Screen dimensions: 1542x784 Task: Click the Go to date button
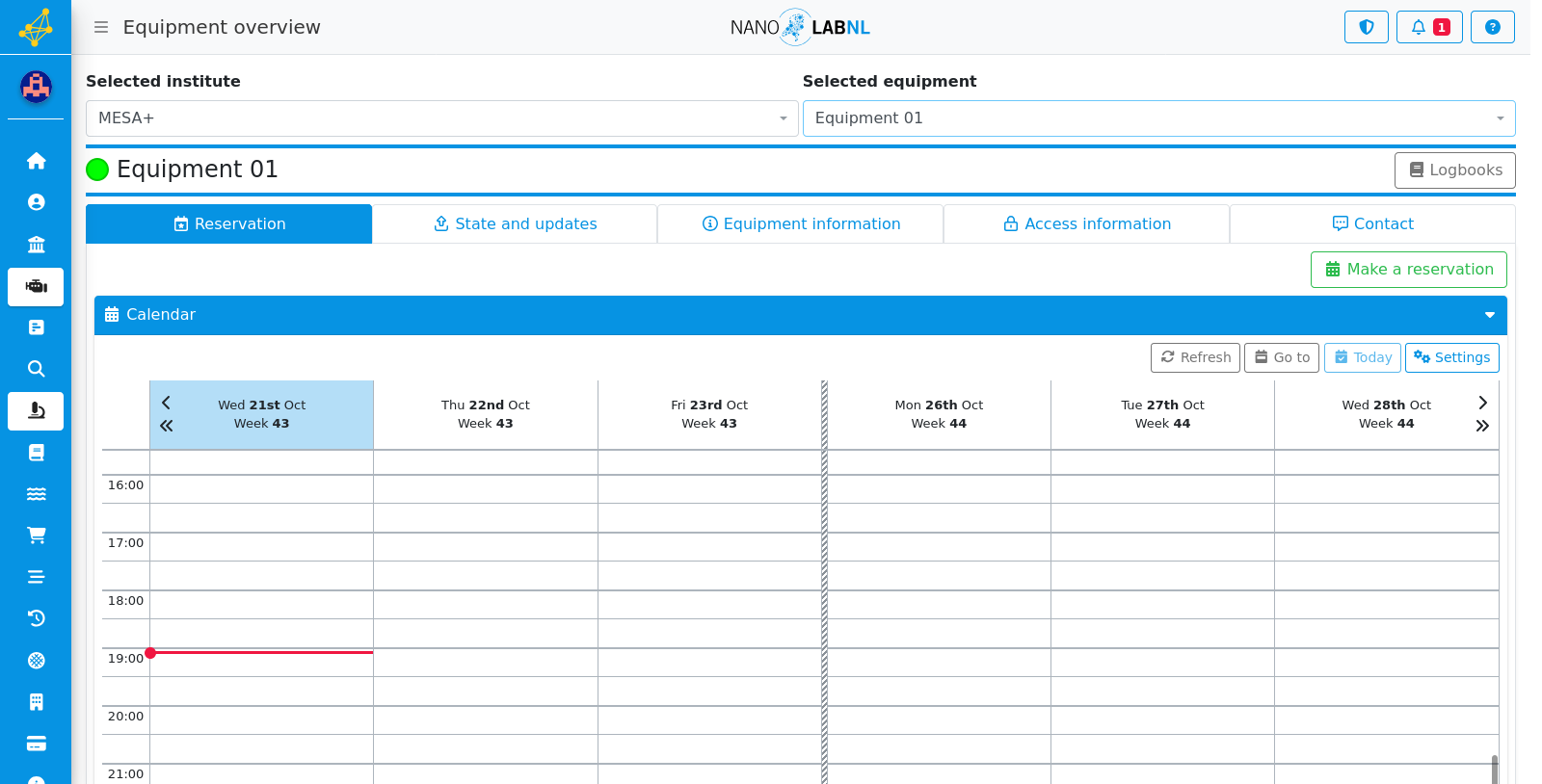pyautogui.click(x=1281, y=357)
